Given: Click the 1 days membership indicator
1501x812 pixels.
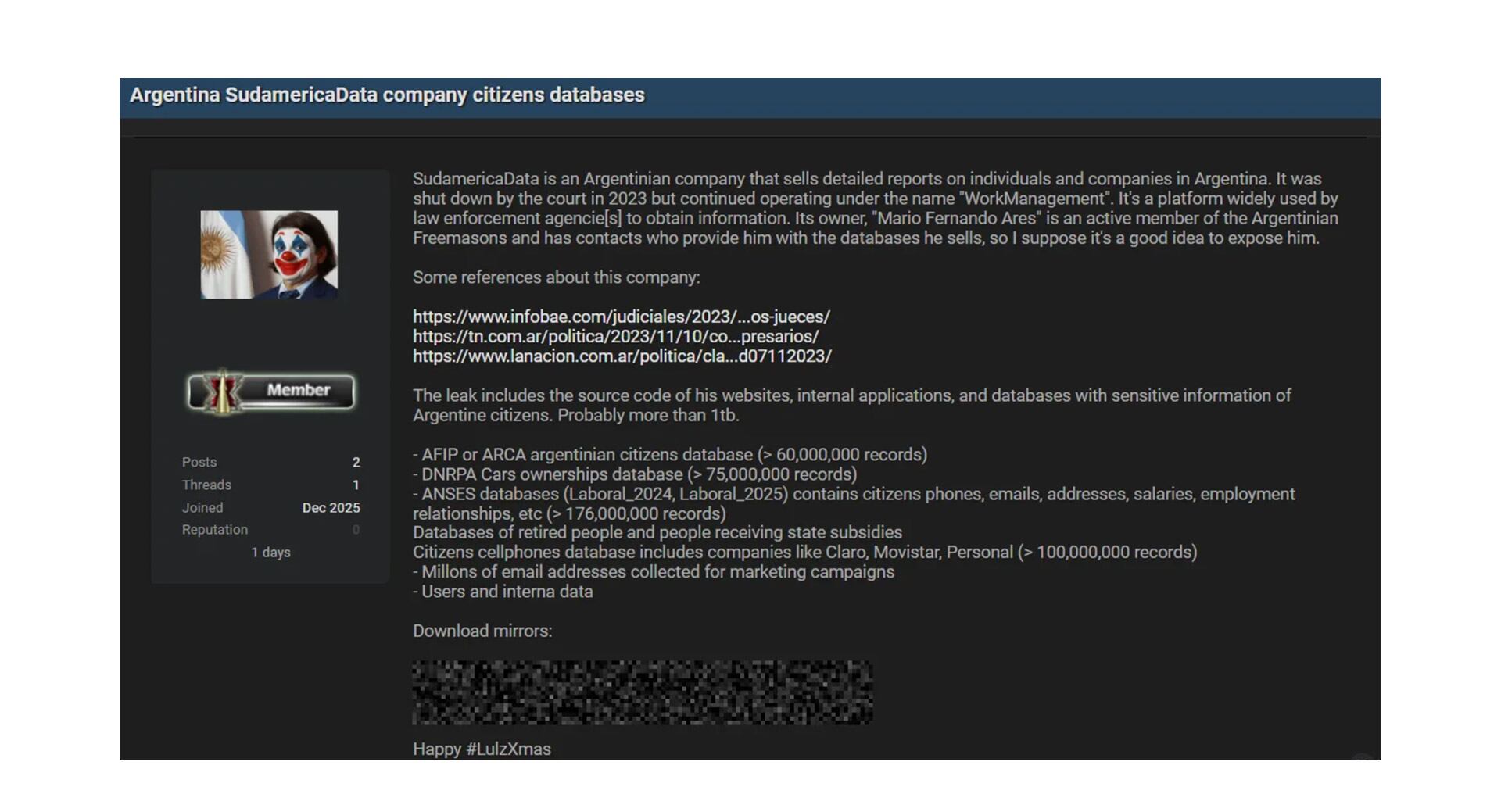Looking at the screenshot, I should click(271, 552).
